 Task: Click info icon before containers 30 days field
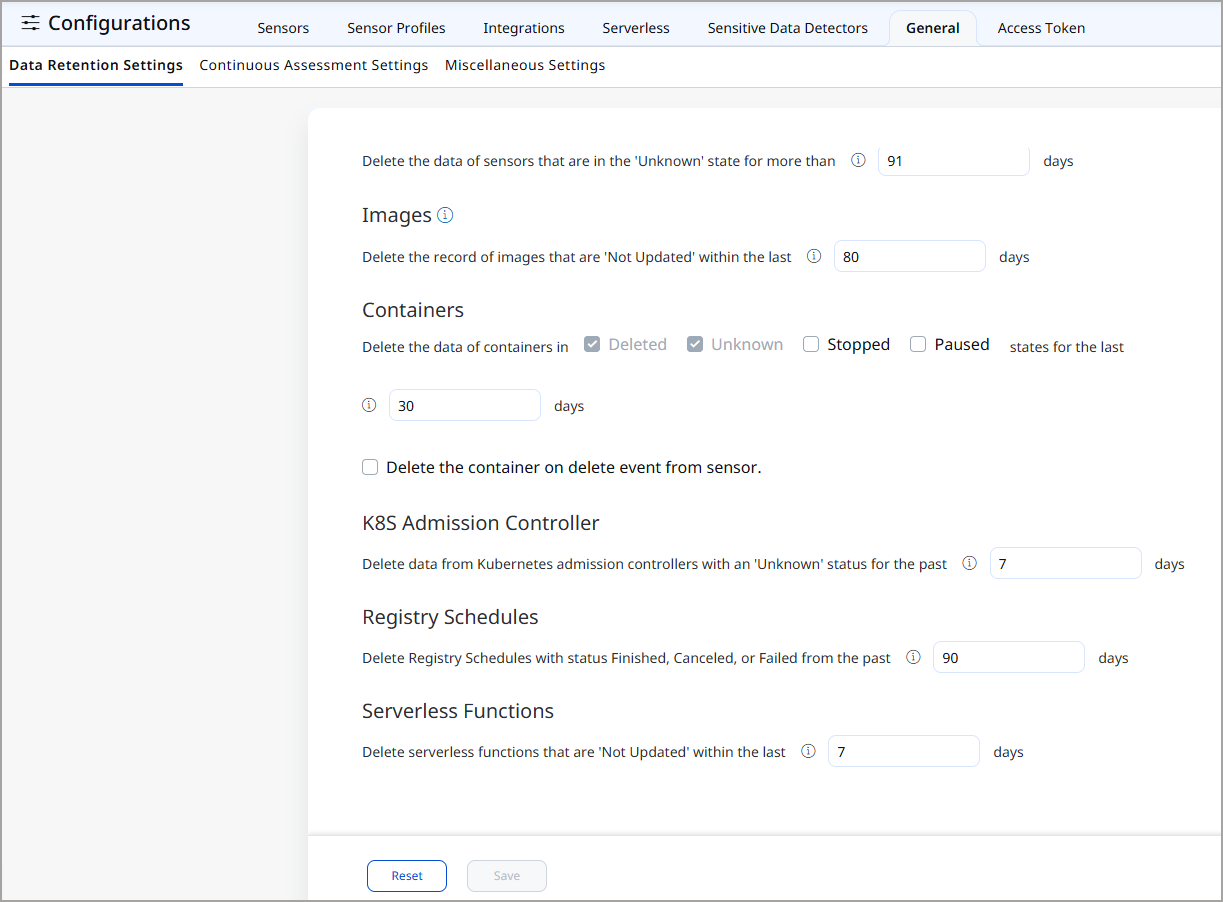tap(369, 405)
